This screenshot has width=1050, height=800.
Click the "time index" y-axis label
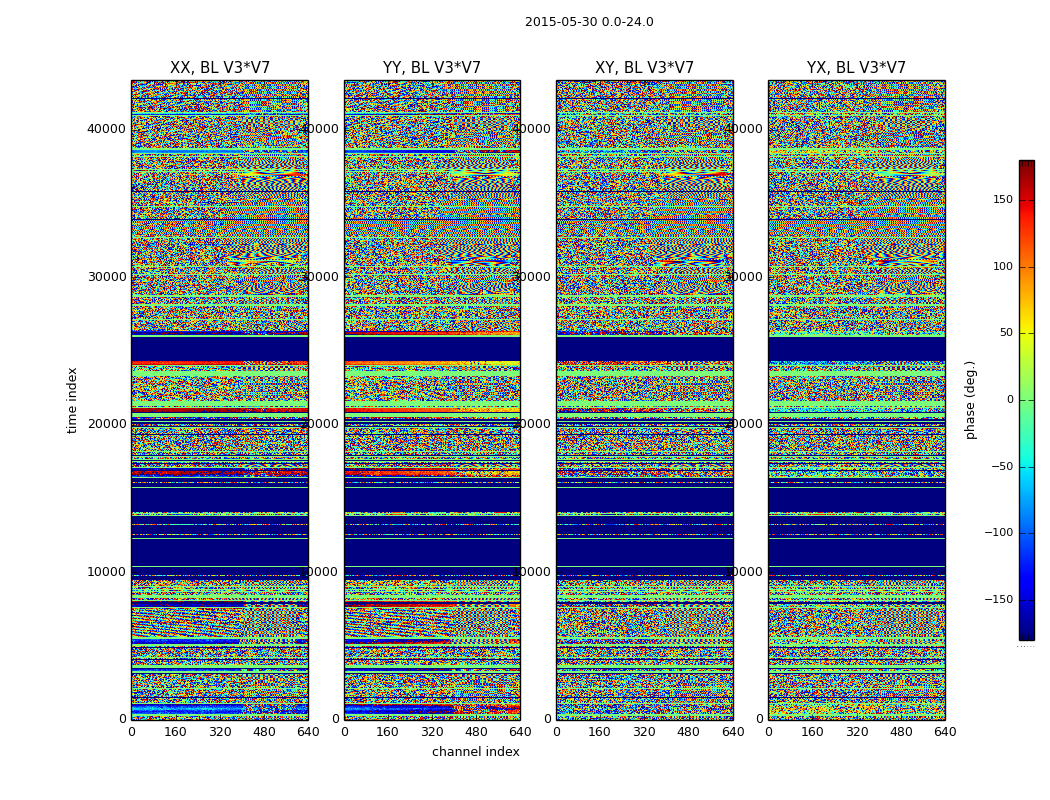tap(72, 400)
